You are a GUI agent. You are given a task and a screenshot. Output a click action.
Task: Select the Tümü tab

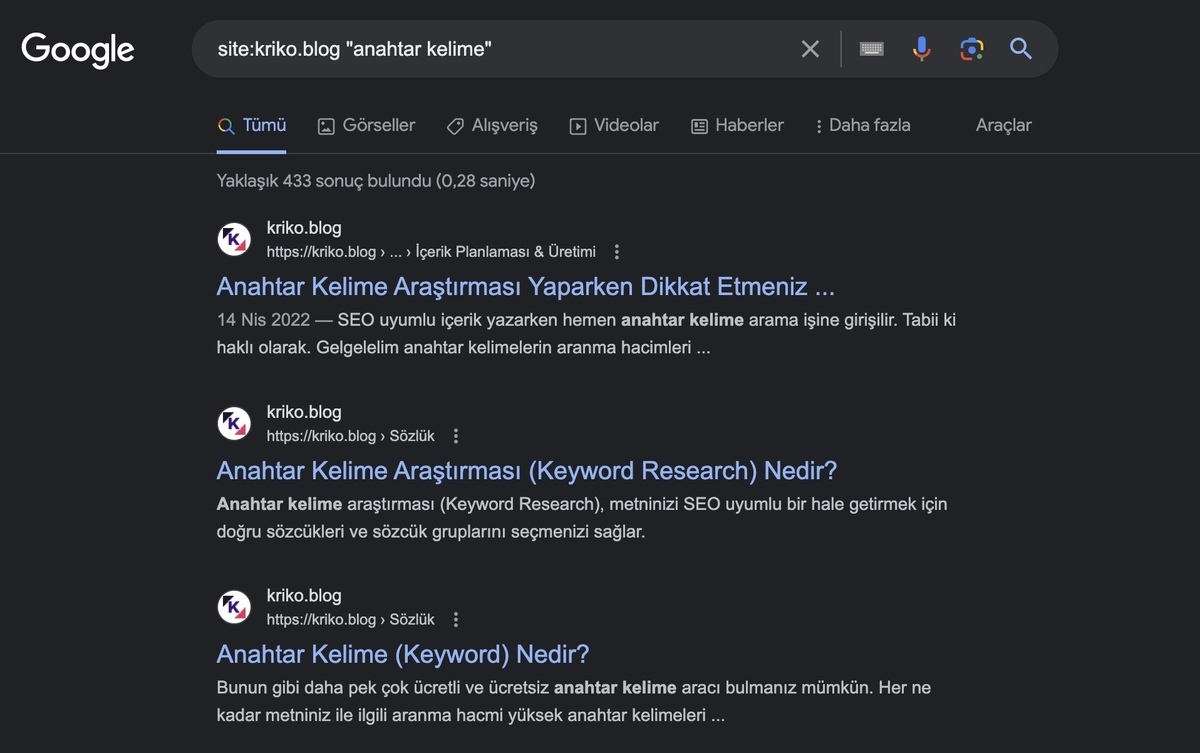pyautogui.click(x=252, y=126)
